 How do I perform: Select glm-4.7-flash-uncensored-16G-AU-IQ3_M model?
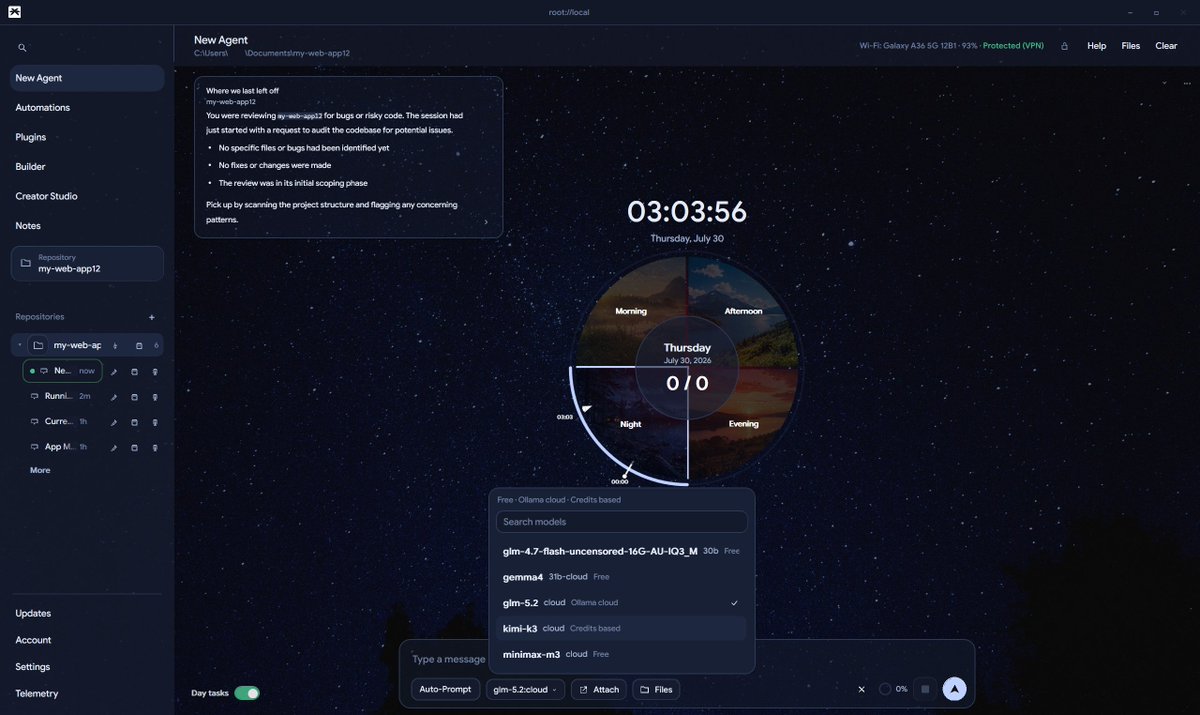pos(622,551)
